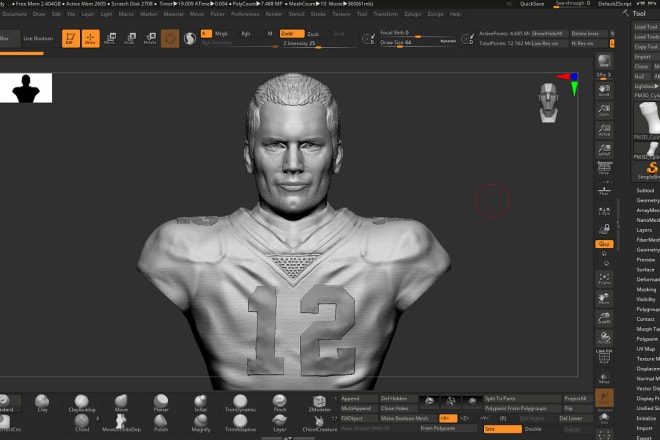Click the Scroll canvas icon

pos(604,90)
